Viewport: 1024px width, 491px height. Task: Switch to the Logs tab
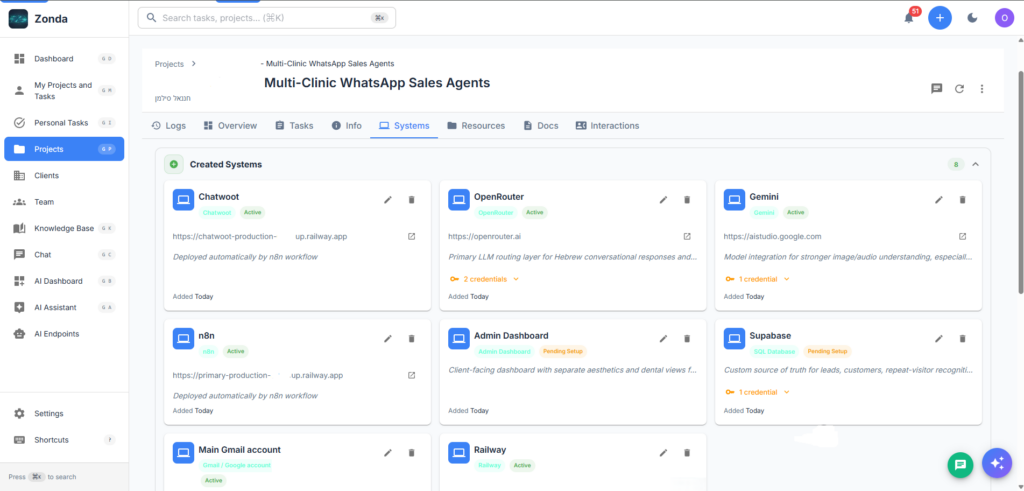(168, 125)
